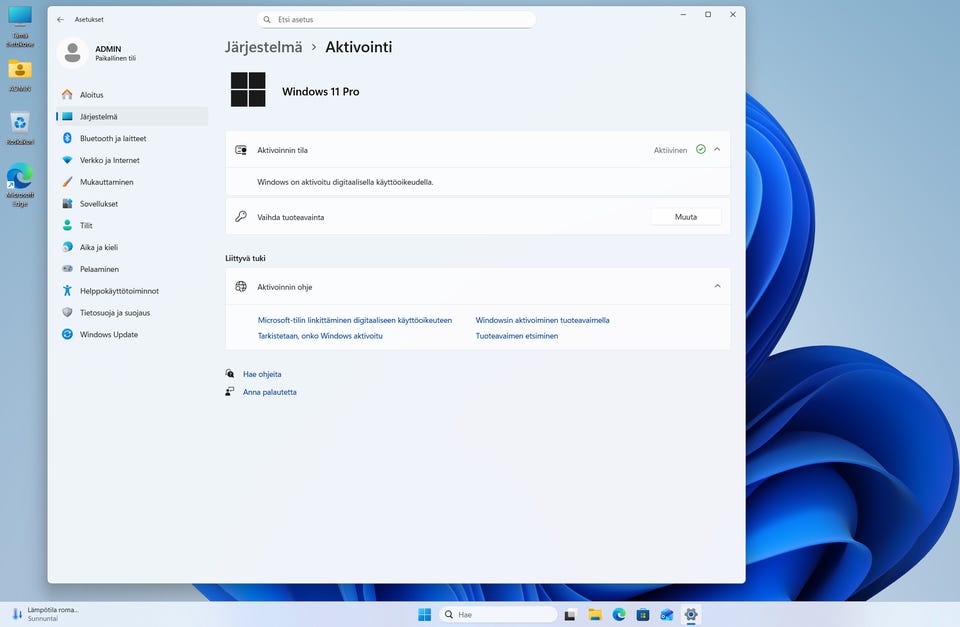960x627 pixels.
Task: Open Microsoft-tilin linkittäminen digitaaliseen käyttöoikeuteen link
Action: (354, 320)
